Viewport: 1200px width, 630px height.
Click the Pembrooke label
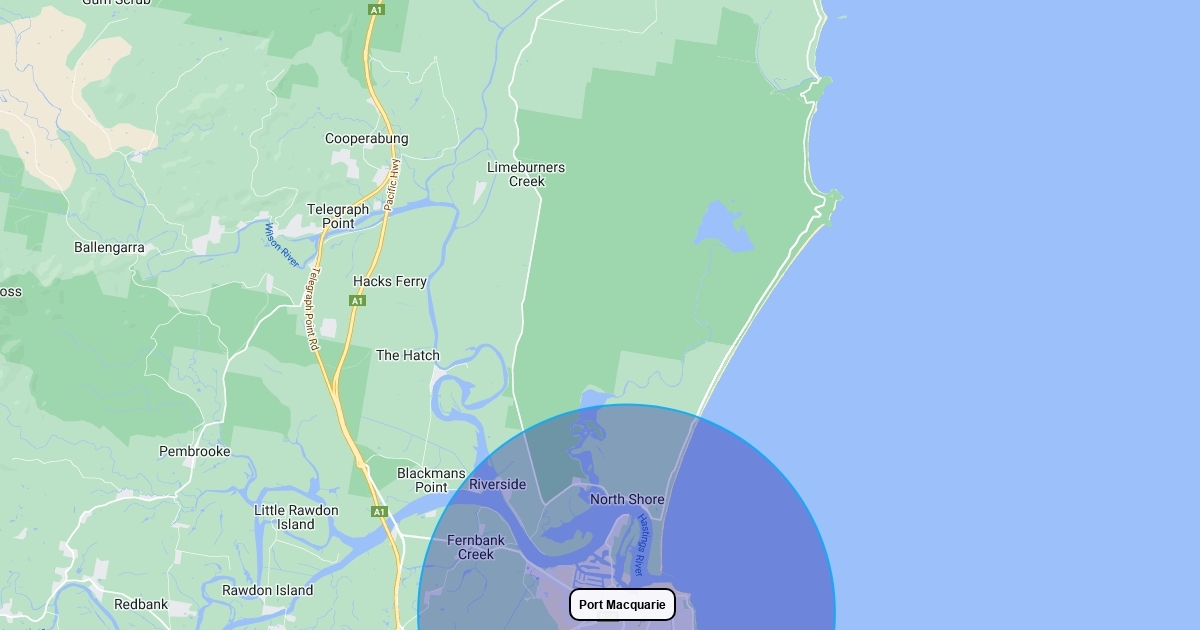195,451
